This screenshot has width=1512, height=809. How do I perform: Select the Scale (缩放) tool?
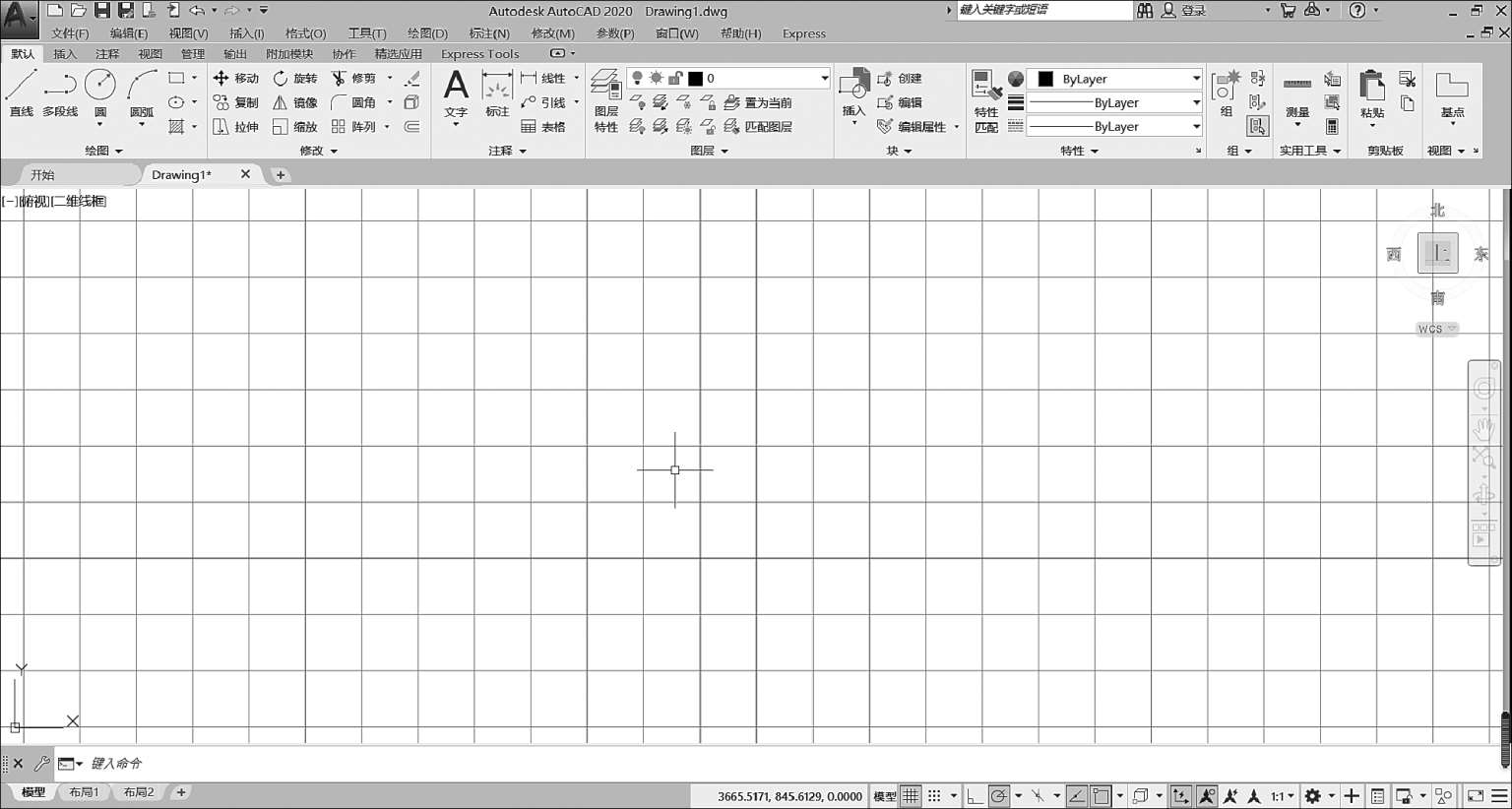(x=295, y=127)
